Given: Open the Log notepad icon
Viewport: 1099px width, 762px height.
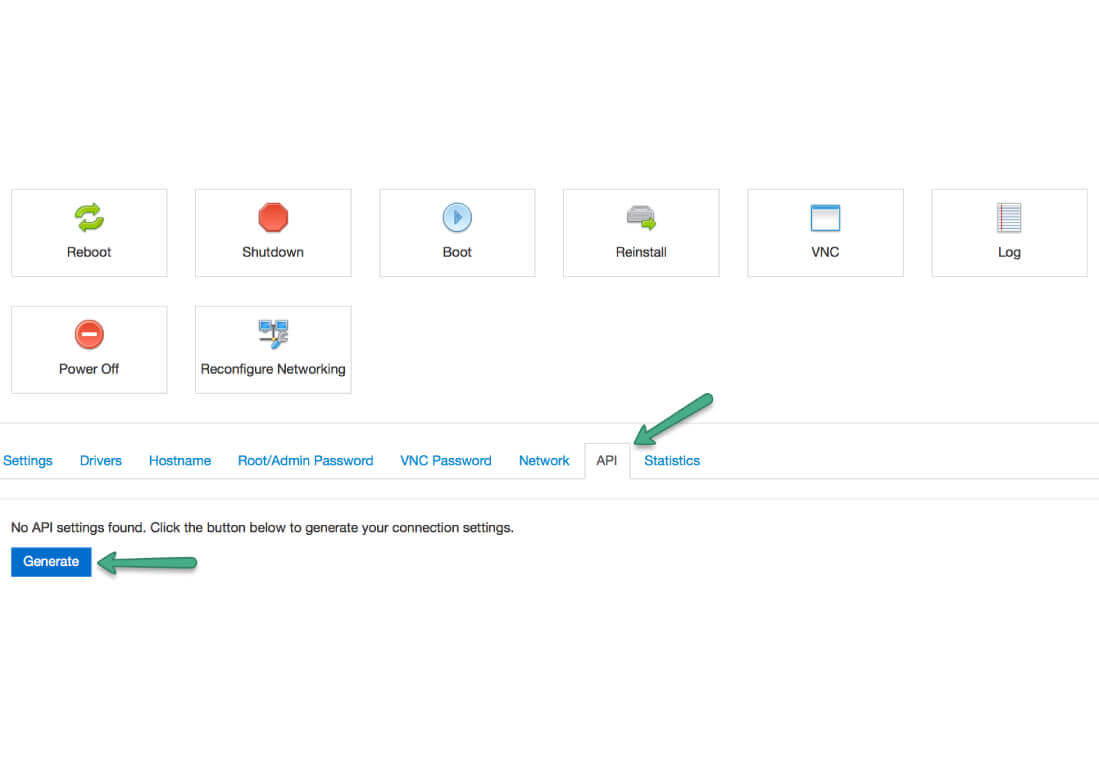Looking at the screenshot, I should [1009, 217].
